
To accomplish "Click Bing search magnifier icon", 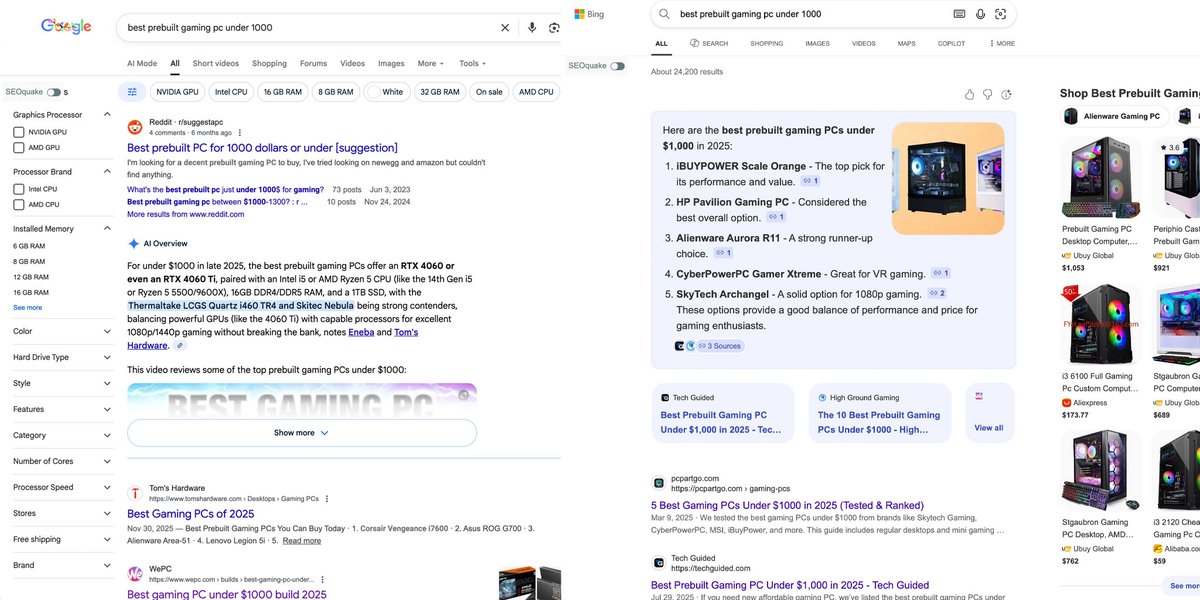I will pyautogui.click(x=664, y=14).
